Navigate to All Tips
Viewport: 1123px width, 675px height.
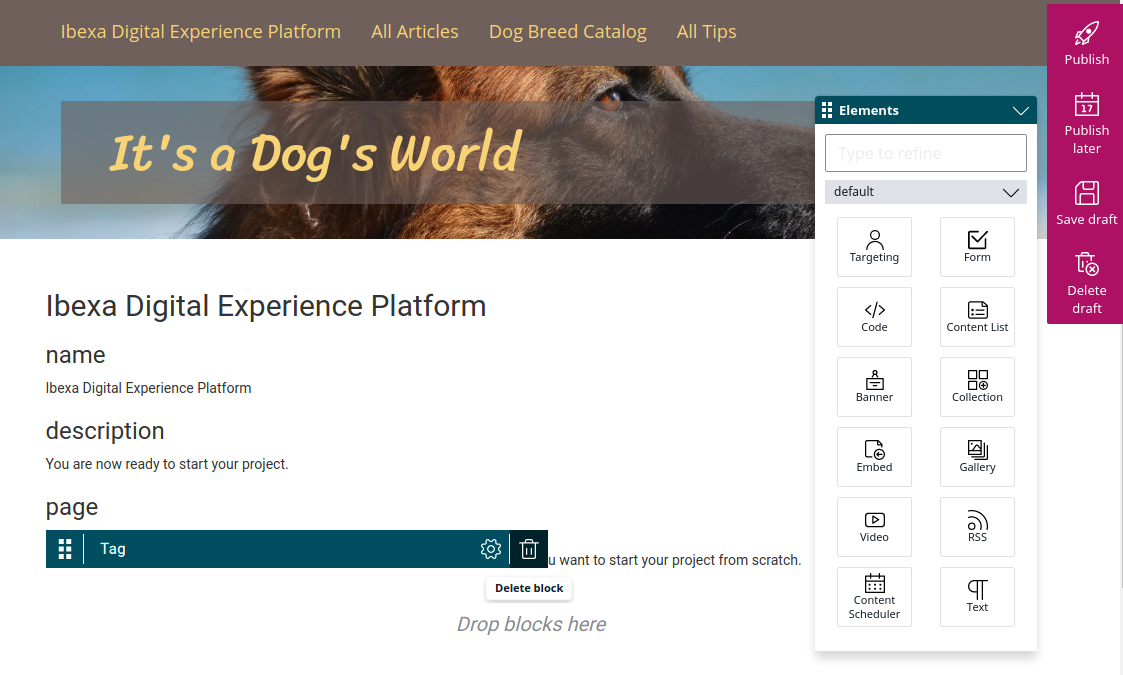[x=706, y=32]
